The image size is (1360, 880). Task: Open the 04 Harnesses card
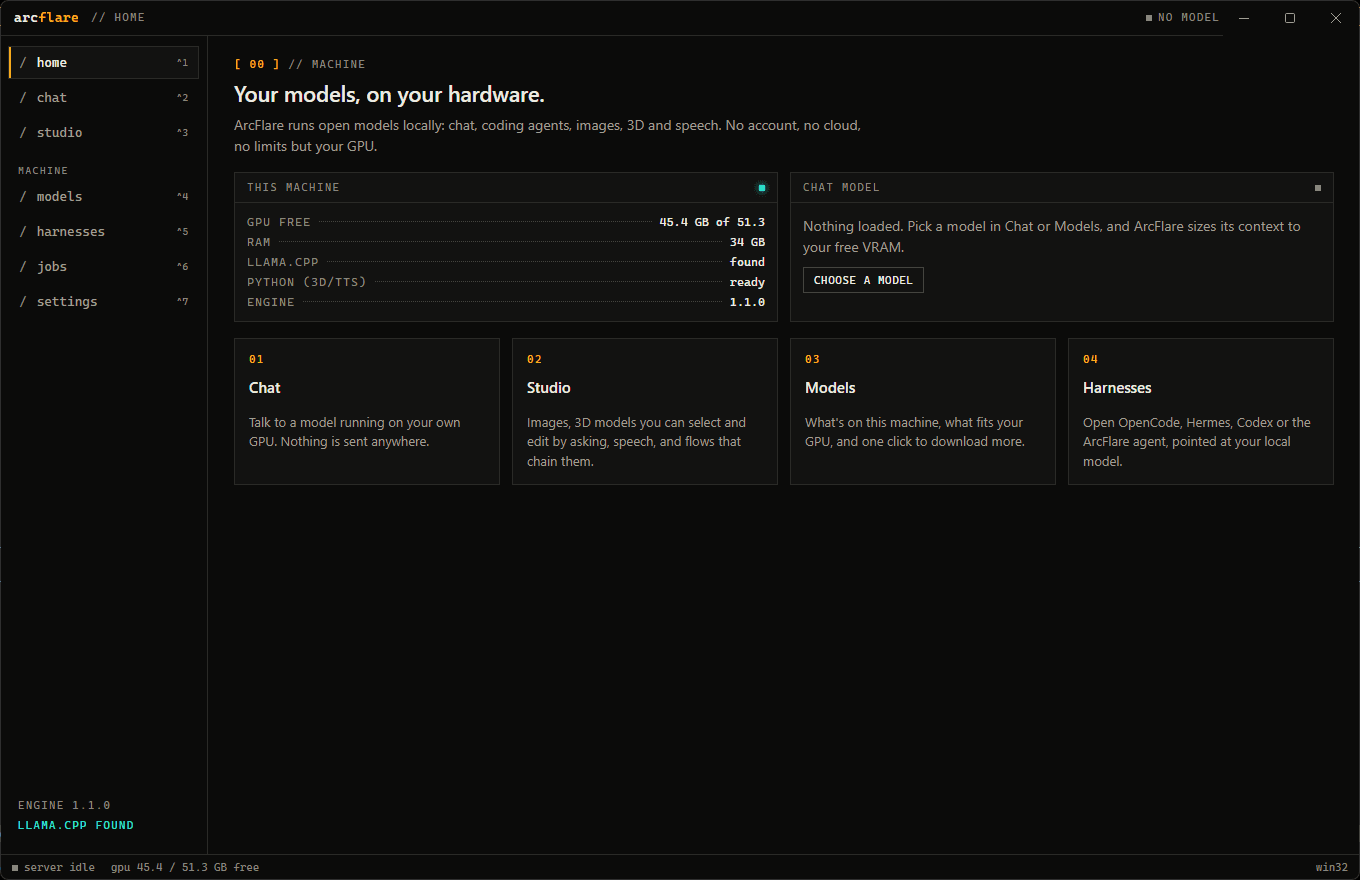[x=1201, y=411]
